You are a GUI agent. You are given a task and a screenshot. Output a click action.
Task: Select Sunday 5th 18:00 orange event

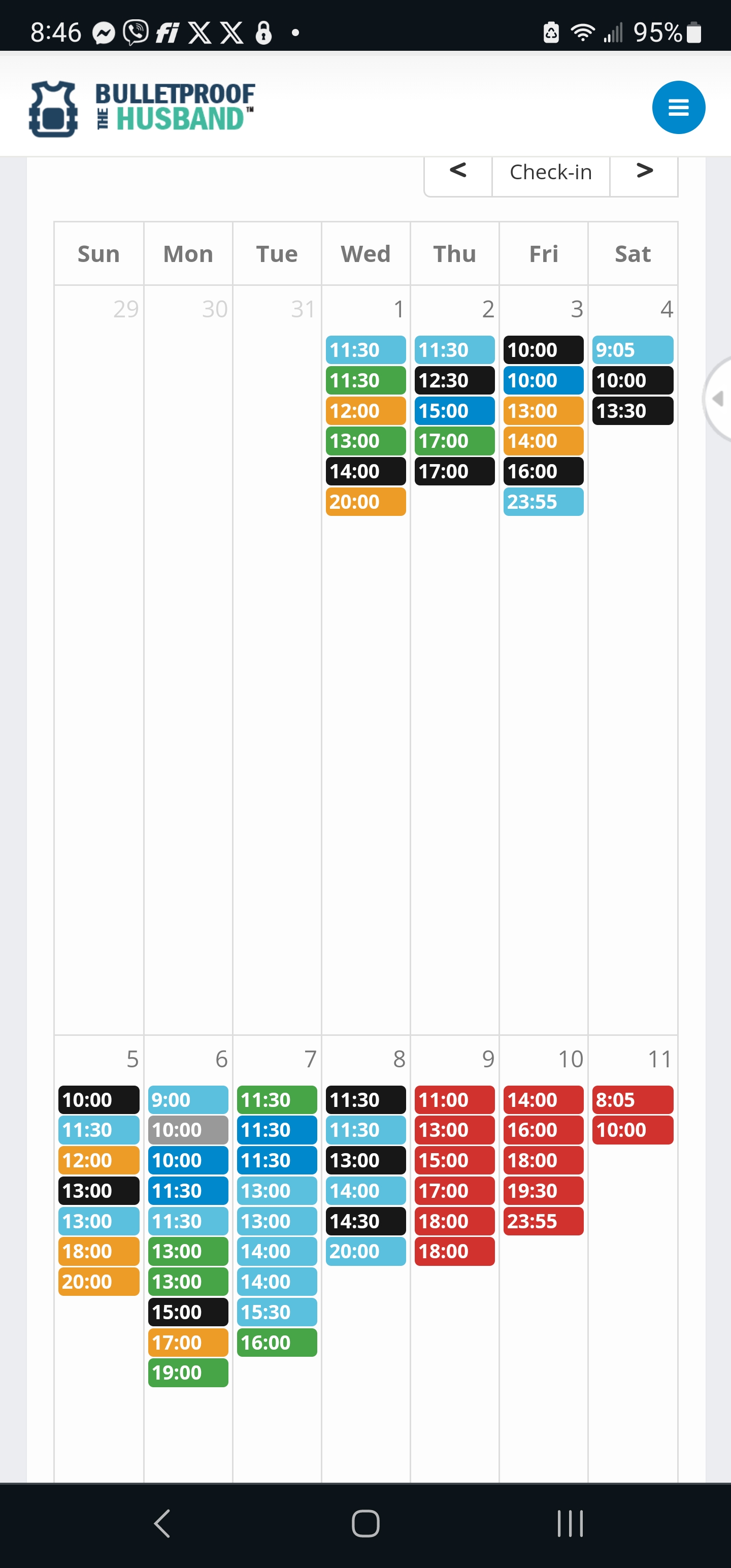(98, 1251)
